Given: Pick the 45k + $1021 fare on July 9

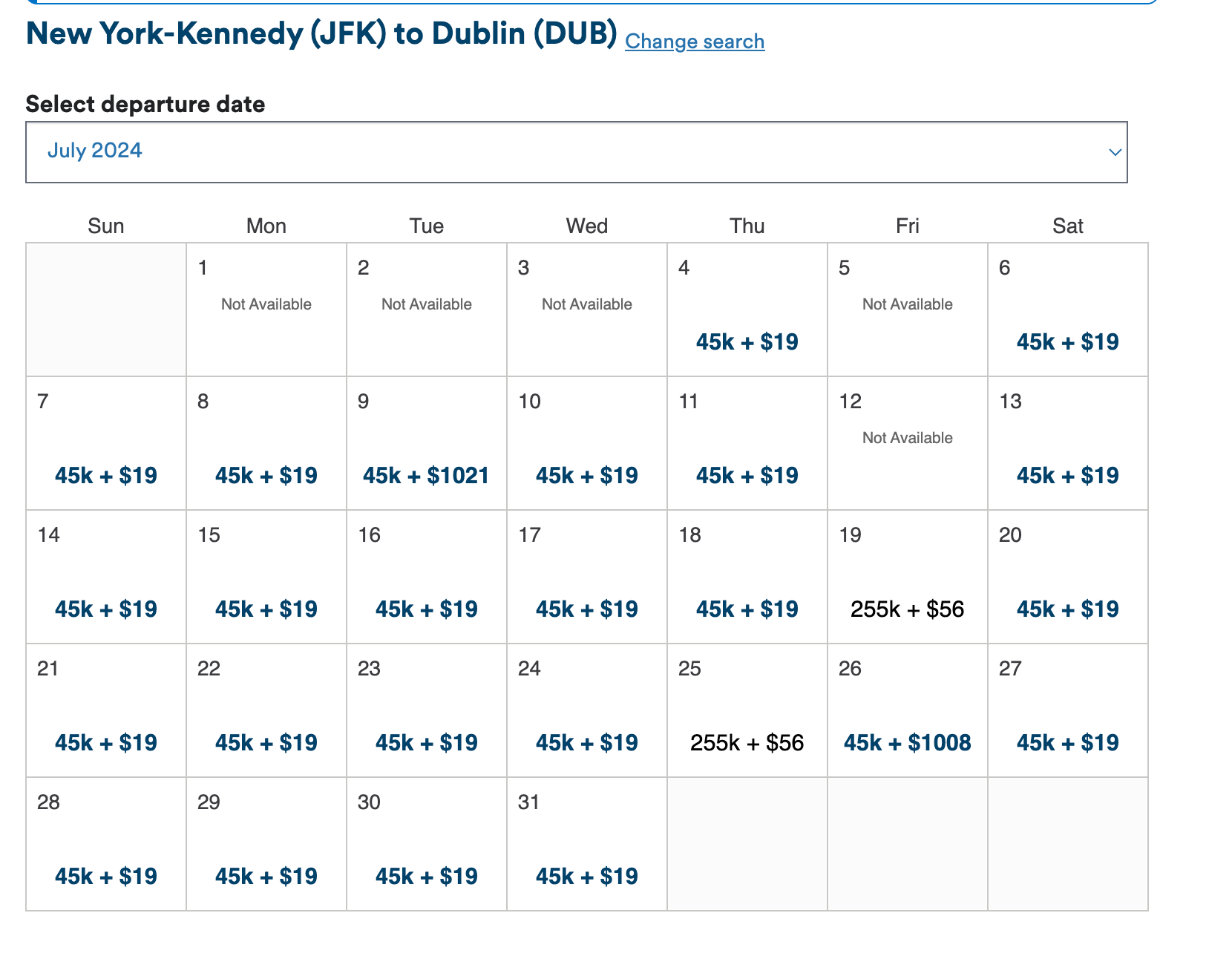Looking at the screenshot, I should click(x=426, y=475).
